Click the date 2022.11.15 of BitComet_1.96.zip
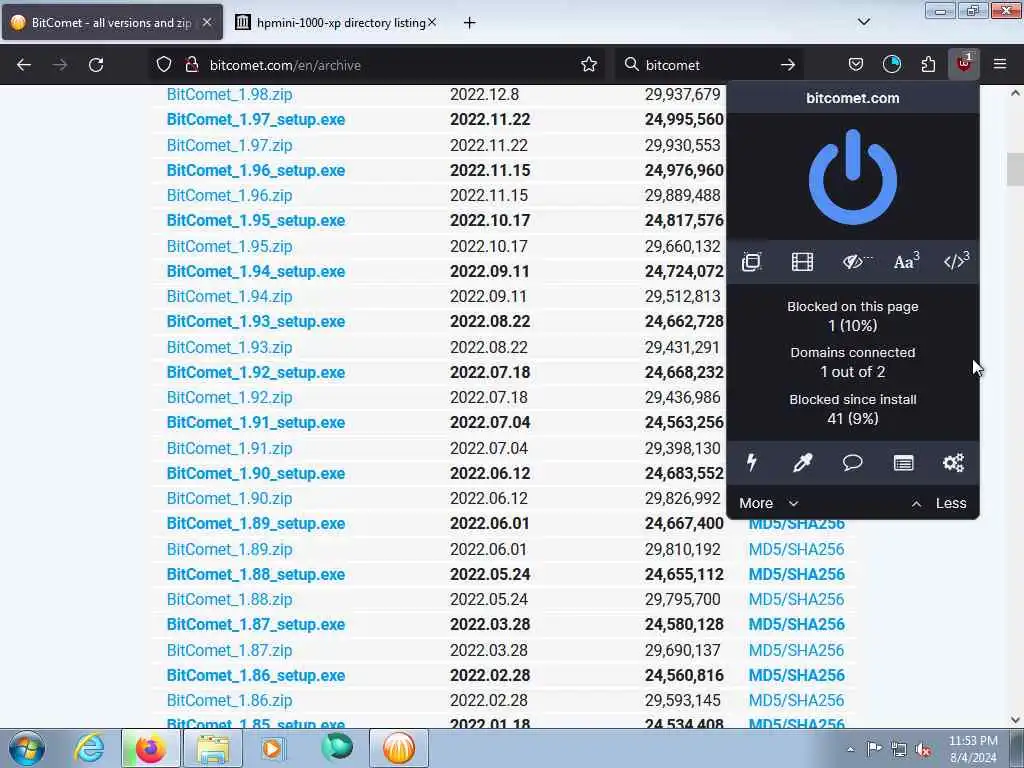 [488, 195]
